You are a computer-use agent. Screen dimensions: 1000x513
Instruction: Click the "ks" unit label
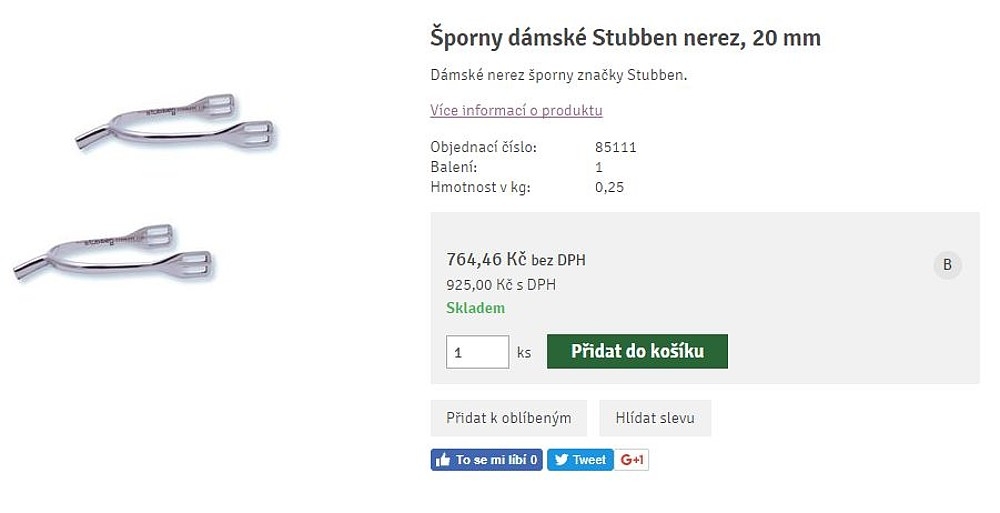pos(524,352)
